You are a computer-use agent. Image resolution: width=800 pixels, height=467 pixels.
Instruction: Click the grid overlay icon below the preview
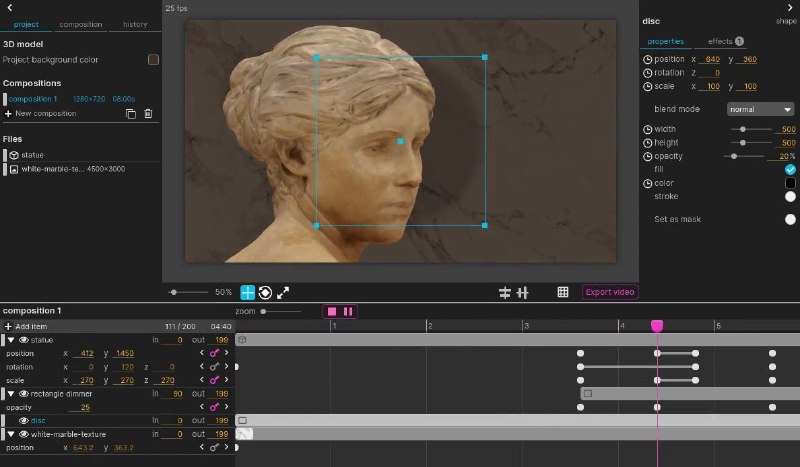click(563, 292)
